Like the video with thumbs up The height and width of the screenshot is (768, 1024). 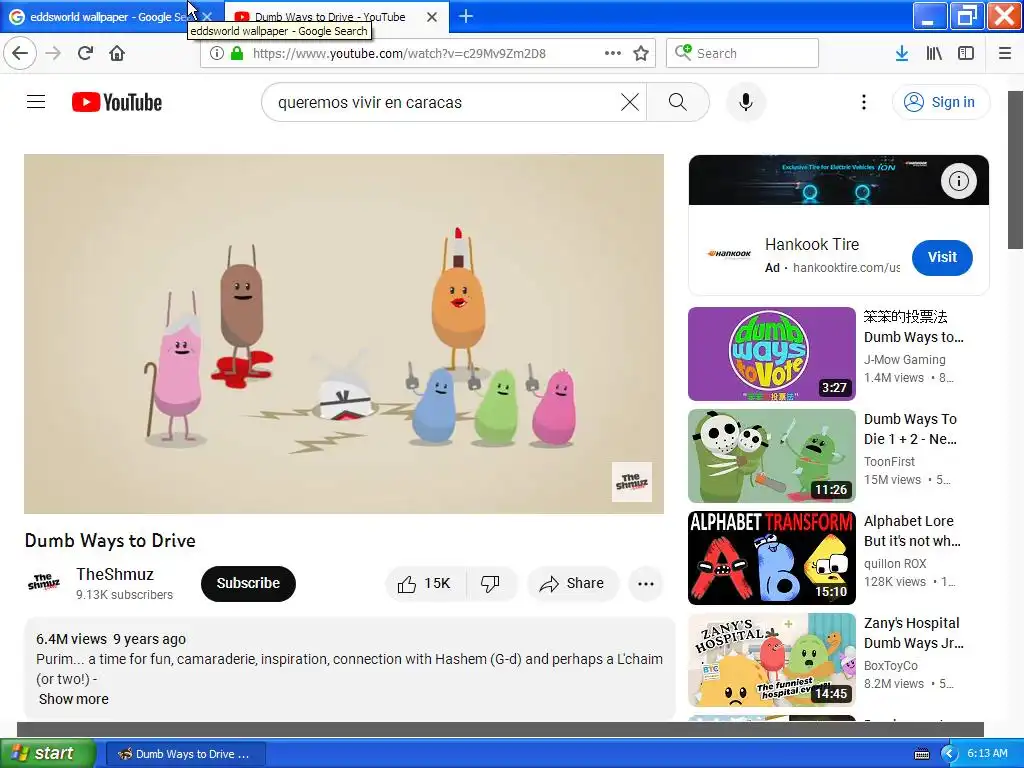coord(425,583)
